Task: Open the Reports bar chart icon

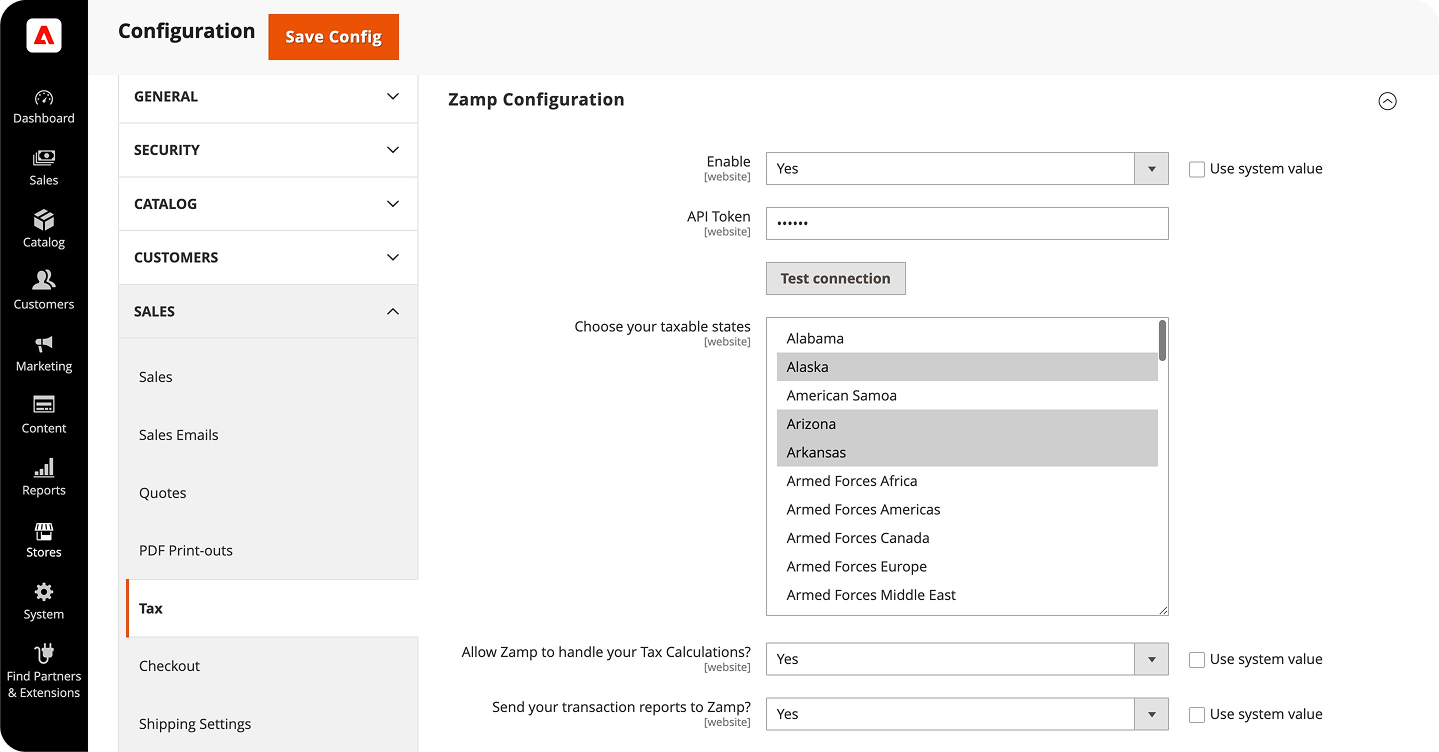Action: pyautogui.click(x=44, y=467)
